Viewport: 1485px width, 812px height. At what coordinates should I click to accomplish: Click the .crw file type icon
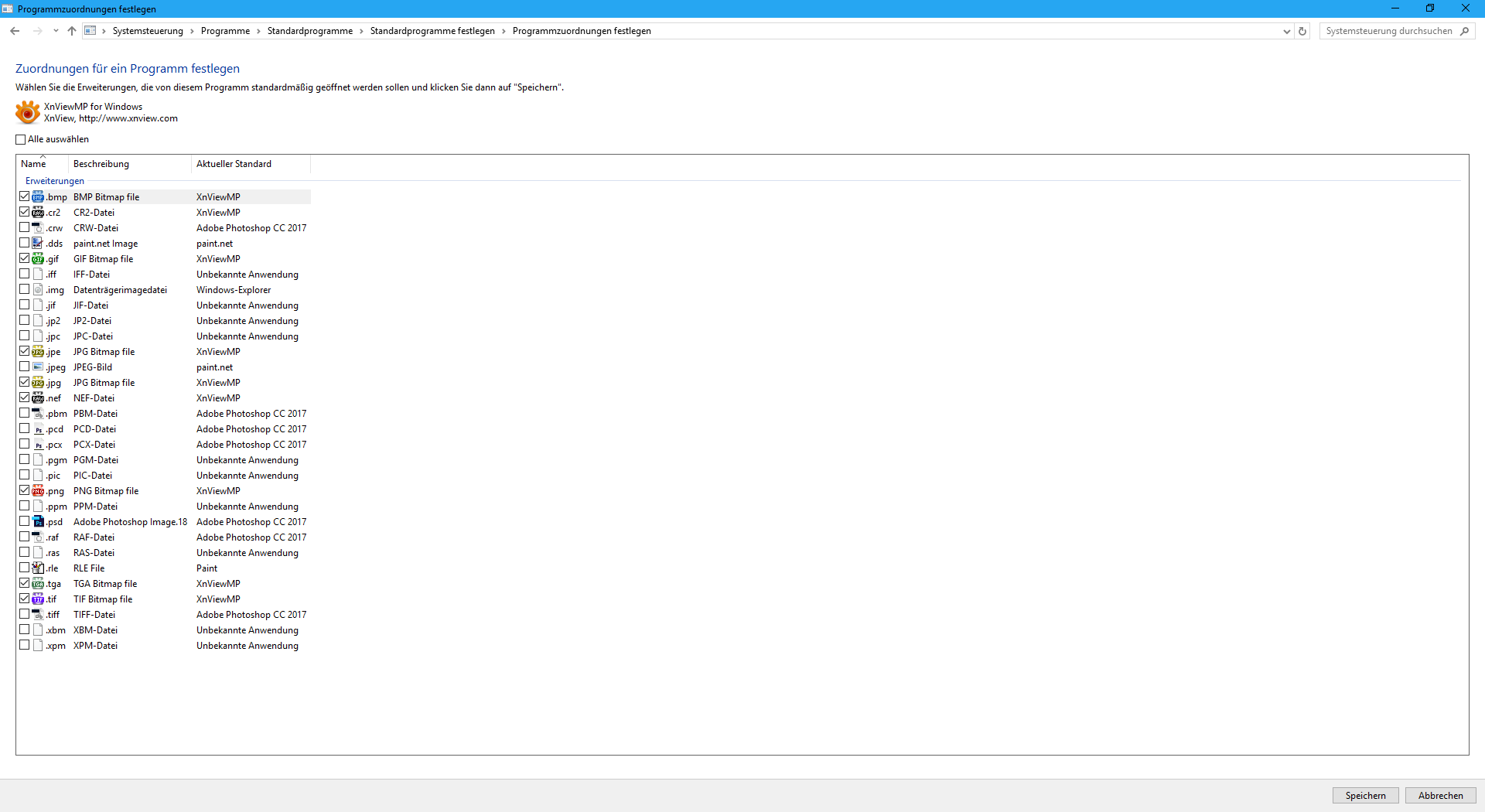pyautogui.click(x=38, y=228)
